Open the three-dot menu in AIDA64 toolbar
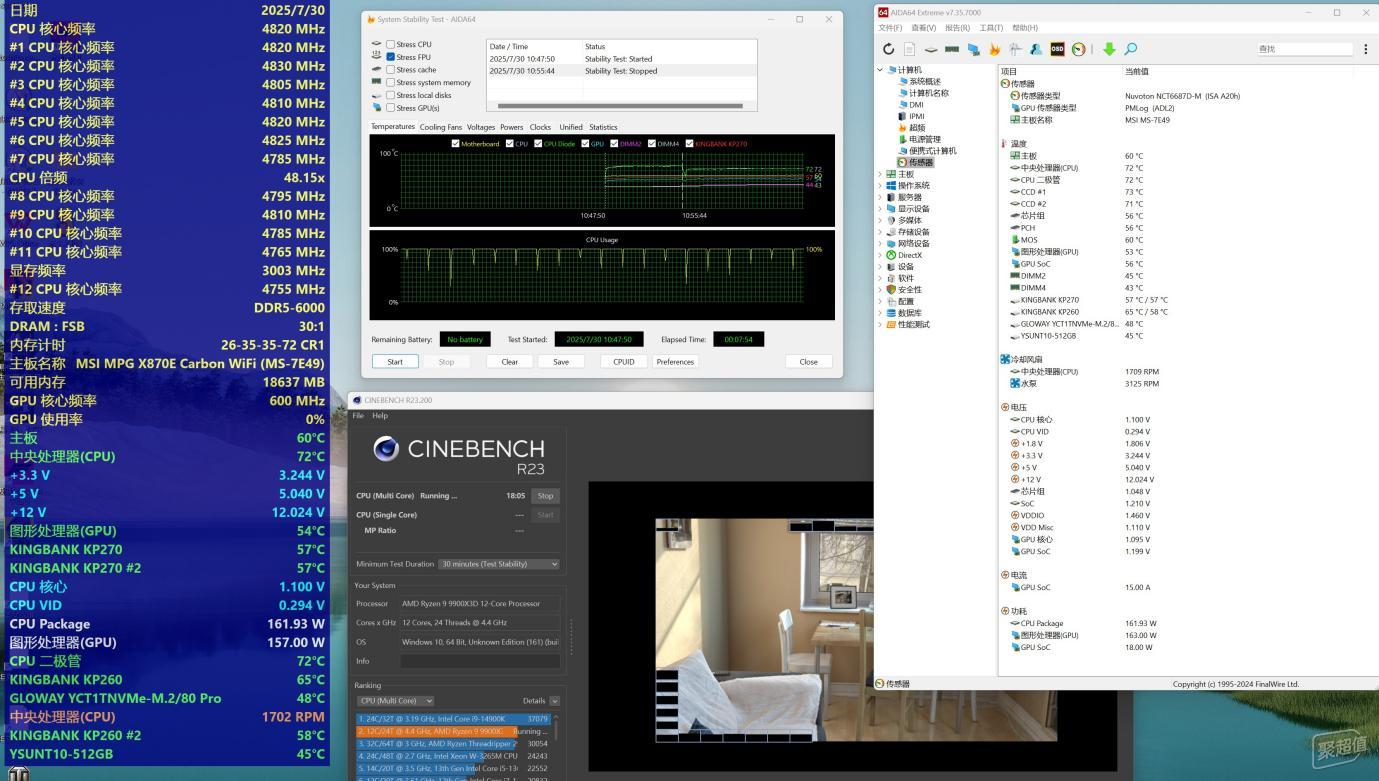The height and width of the screenshot is (781, 1379). click(1366, 49)
